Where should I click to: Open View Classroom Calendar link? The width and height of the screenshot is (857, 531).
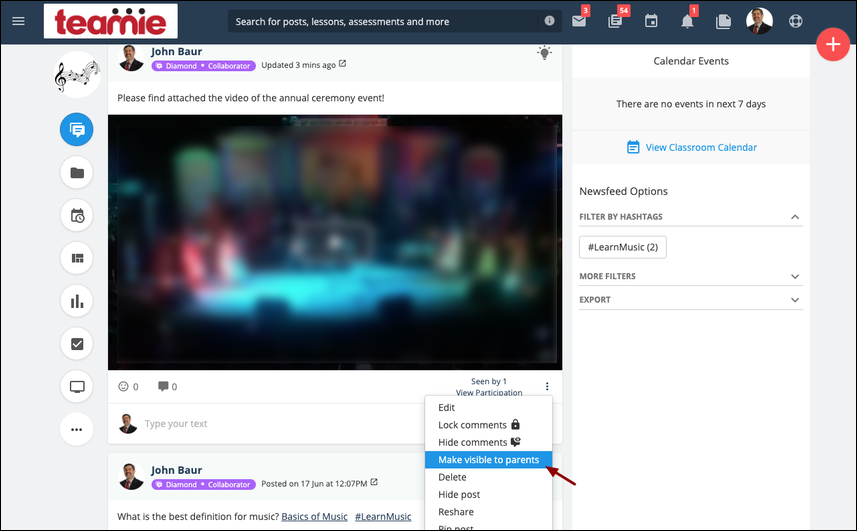(x=691, y=148)
